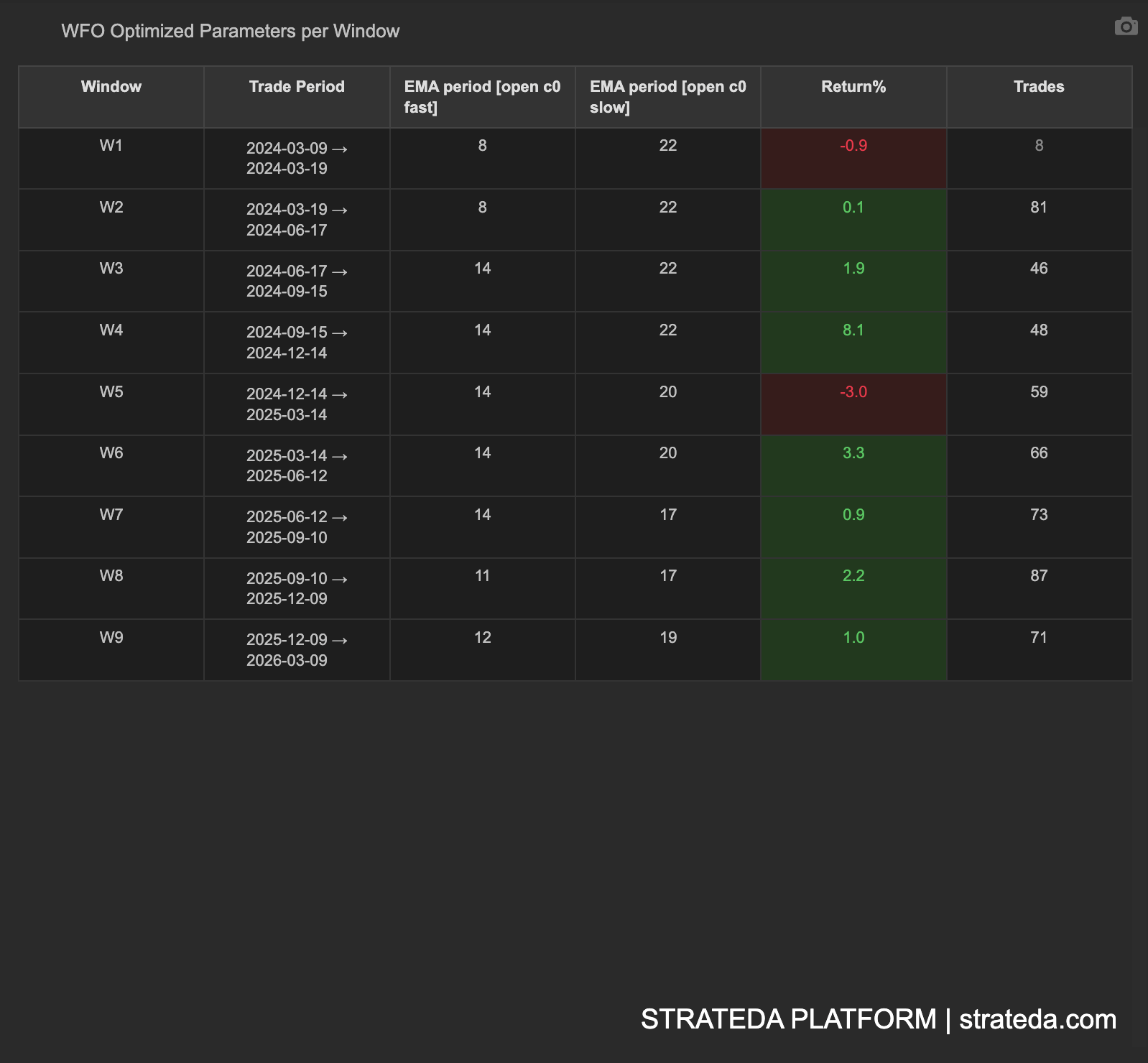Click the 48 trades cell

[x=1039, y=343]
